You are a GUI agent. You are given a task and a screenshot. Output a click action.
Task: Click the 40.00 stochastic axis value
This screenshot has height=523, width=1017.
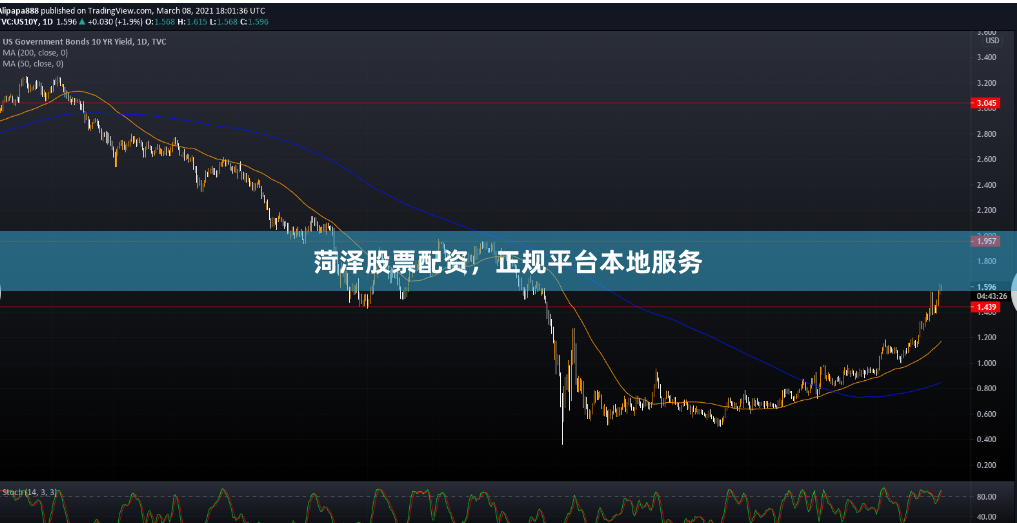tap(987, 517)
